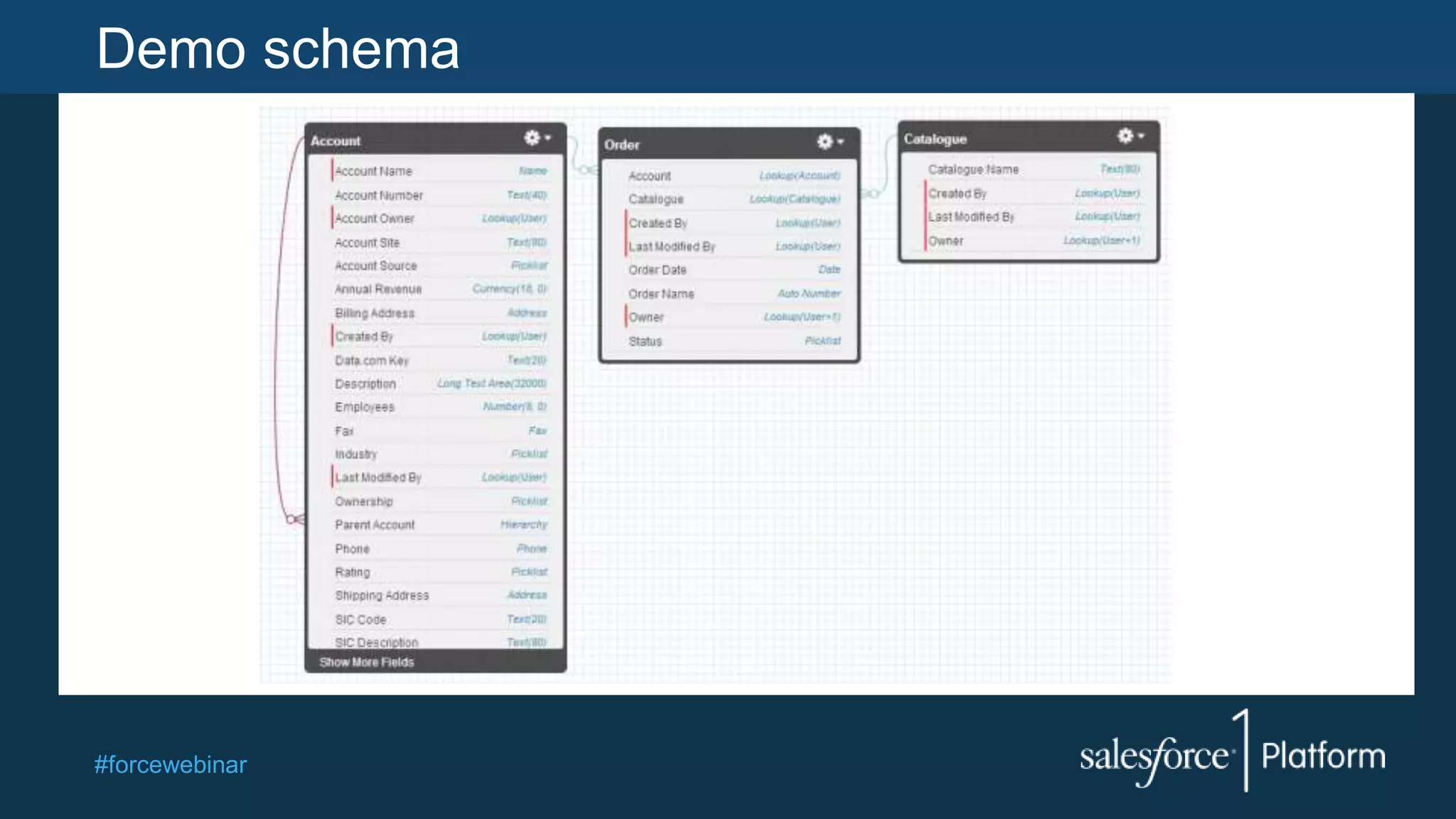The image size is (1456, 819).
Task: Click Show More Fields on Account
Action: (x=366, y=662)
